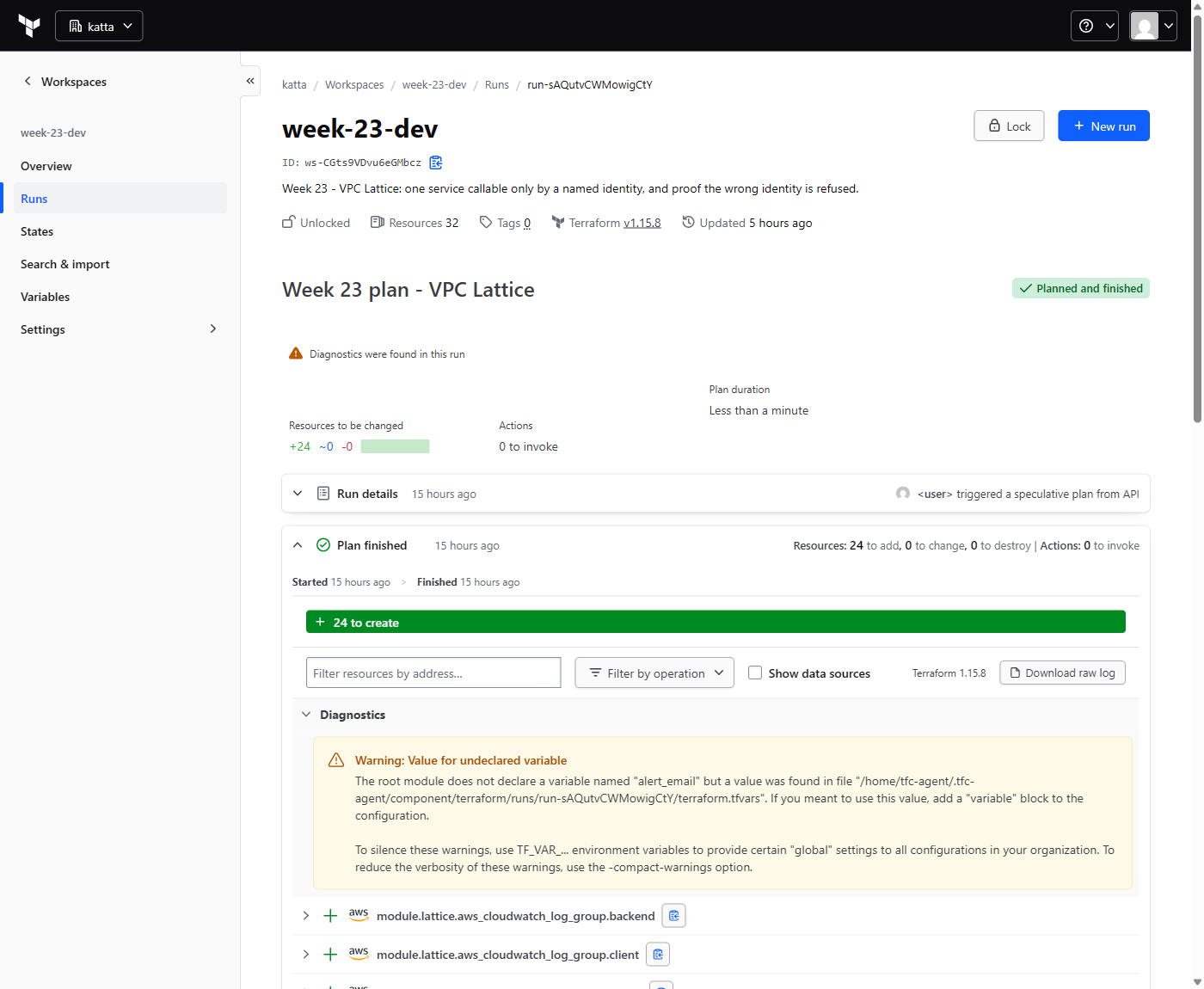Screen dimensions: 1204x989
Task: Collapse the Diagnostics section
Action: [306, 715]
